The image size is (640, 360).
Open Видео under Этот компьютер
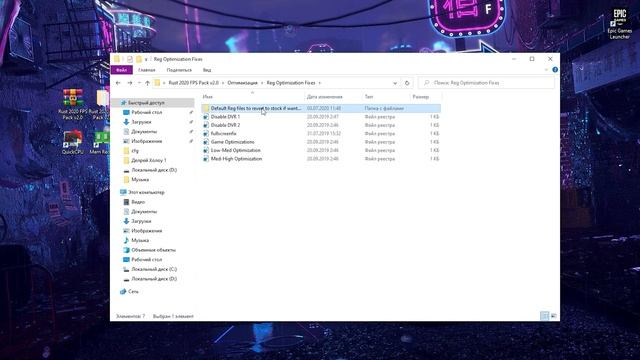click(138, 202)
